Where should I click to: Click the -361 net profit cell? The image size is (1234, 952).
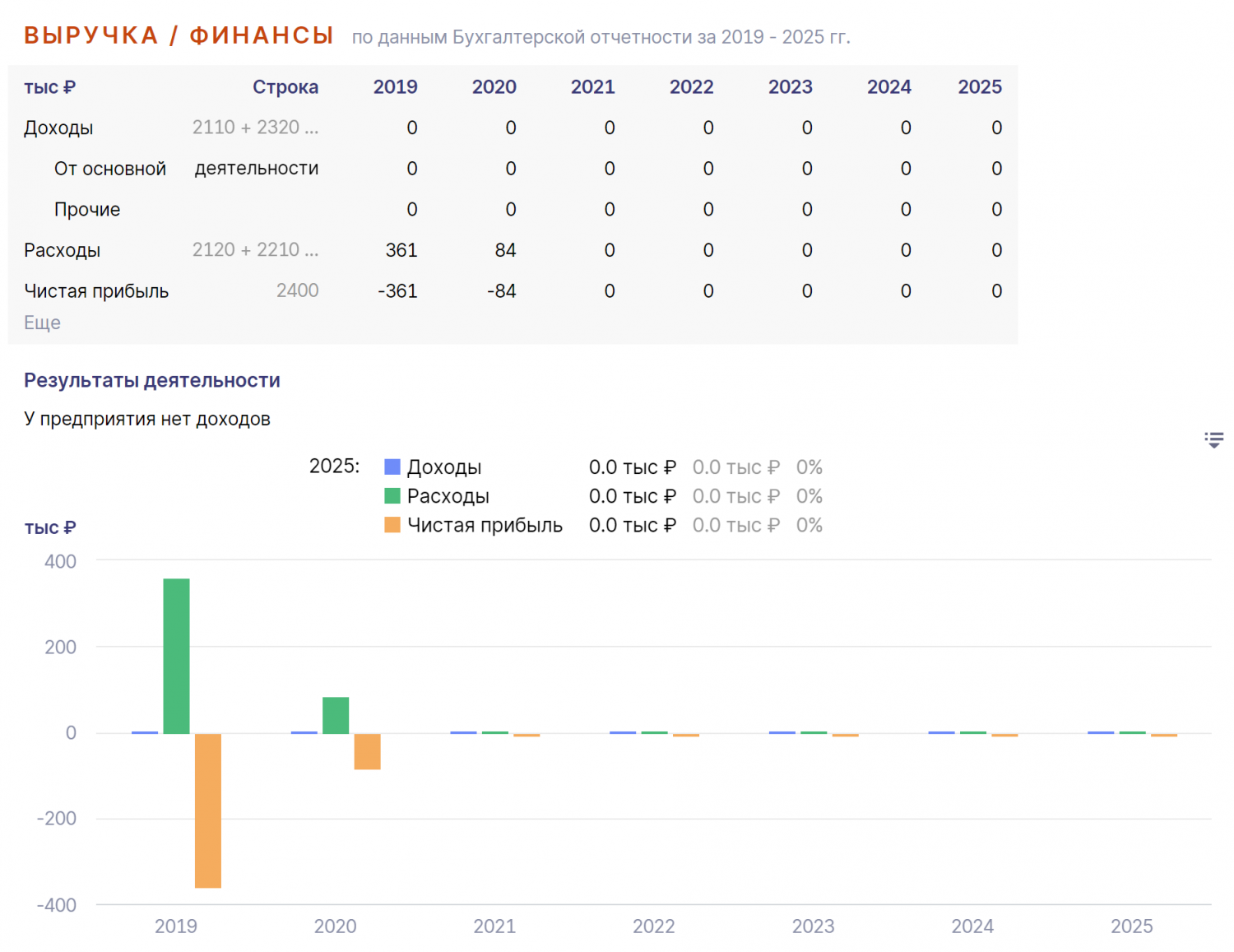pos(397,291)
